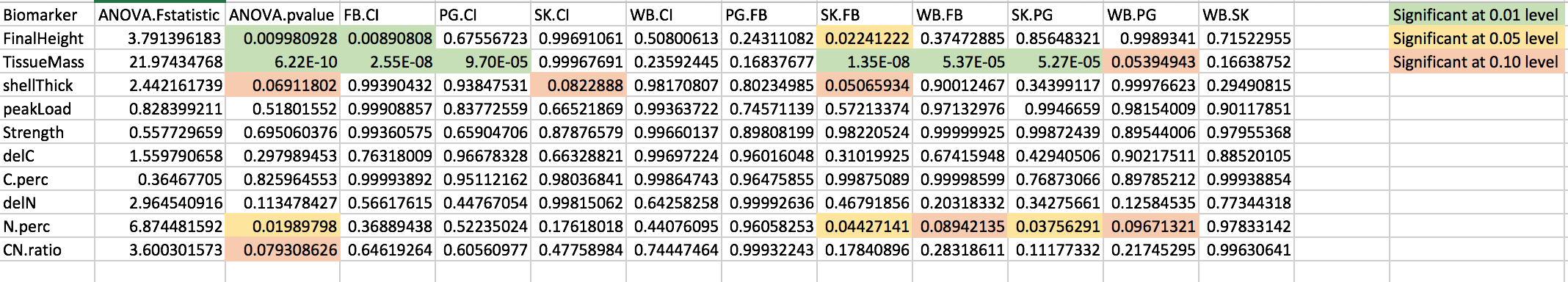Select the delN F-statistic value 2.964540916
Viewport: 1568px width, 282px height.
(x=160, y=203)
